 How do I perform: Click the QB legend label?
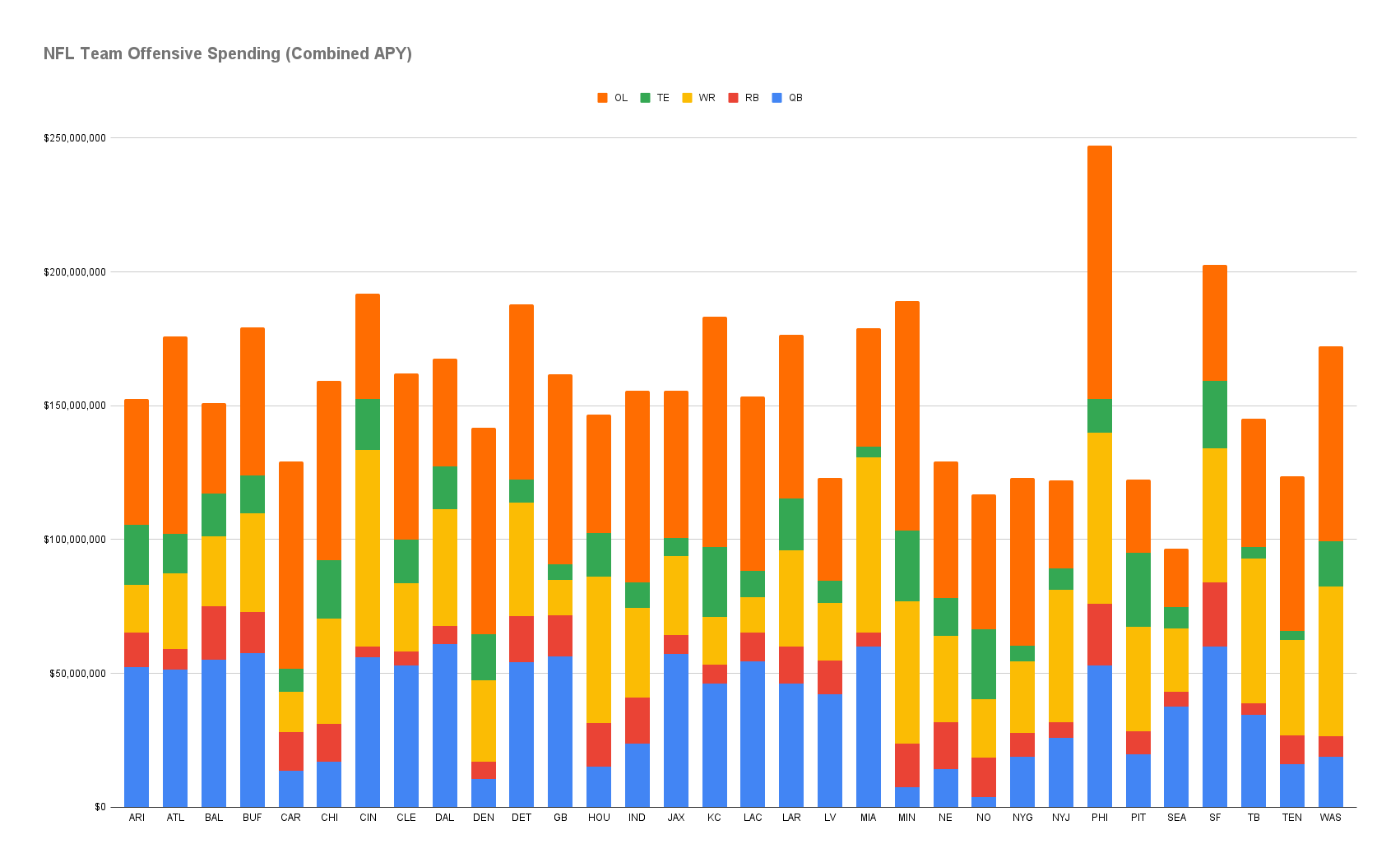[x=795, y=98]
